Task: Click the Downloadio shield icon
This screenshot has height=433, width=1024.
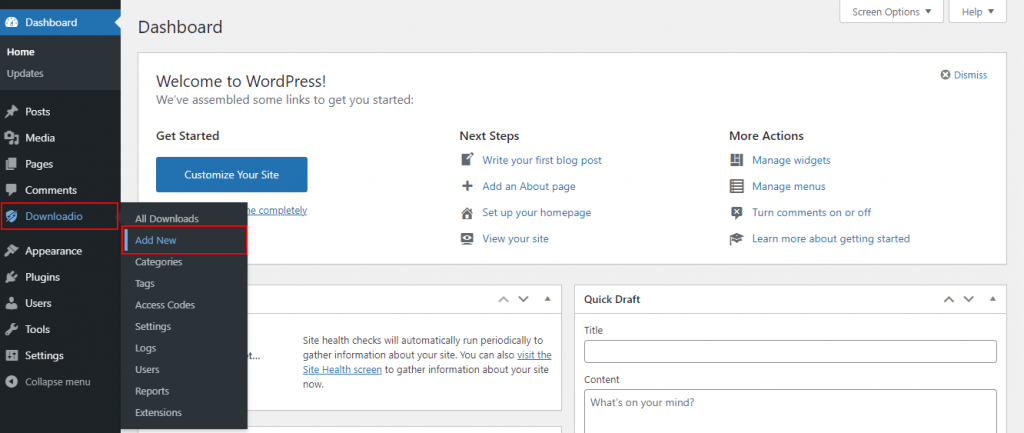Action: [x=11, y=216]
